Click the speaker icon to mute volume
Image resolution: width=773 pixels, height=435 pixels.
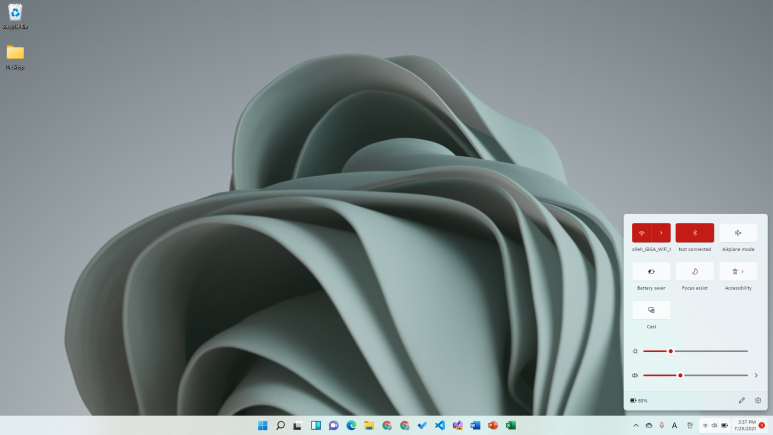635,375
